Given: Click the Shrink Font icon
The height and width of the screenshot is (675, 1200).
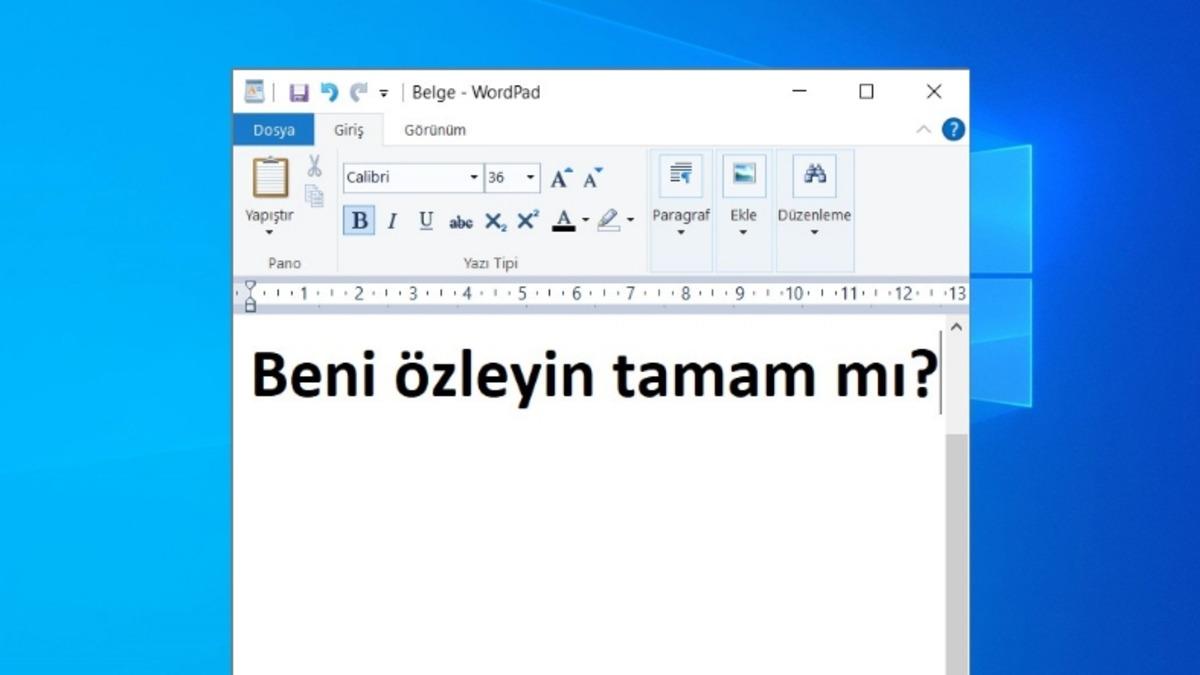Looking at the screenshot, I should [592, 178].
